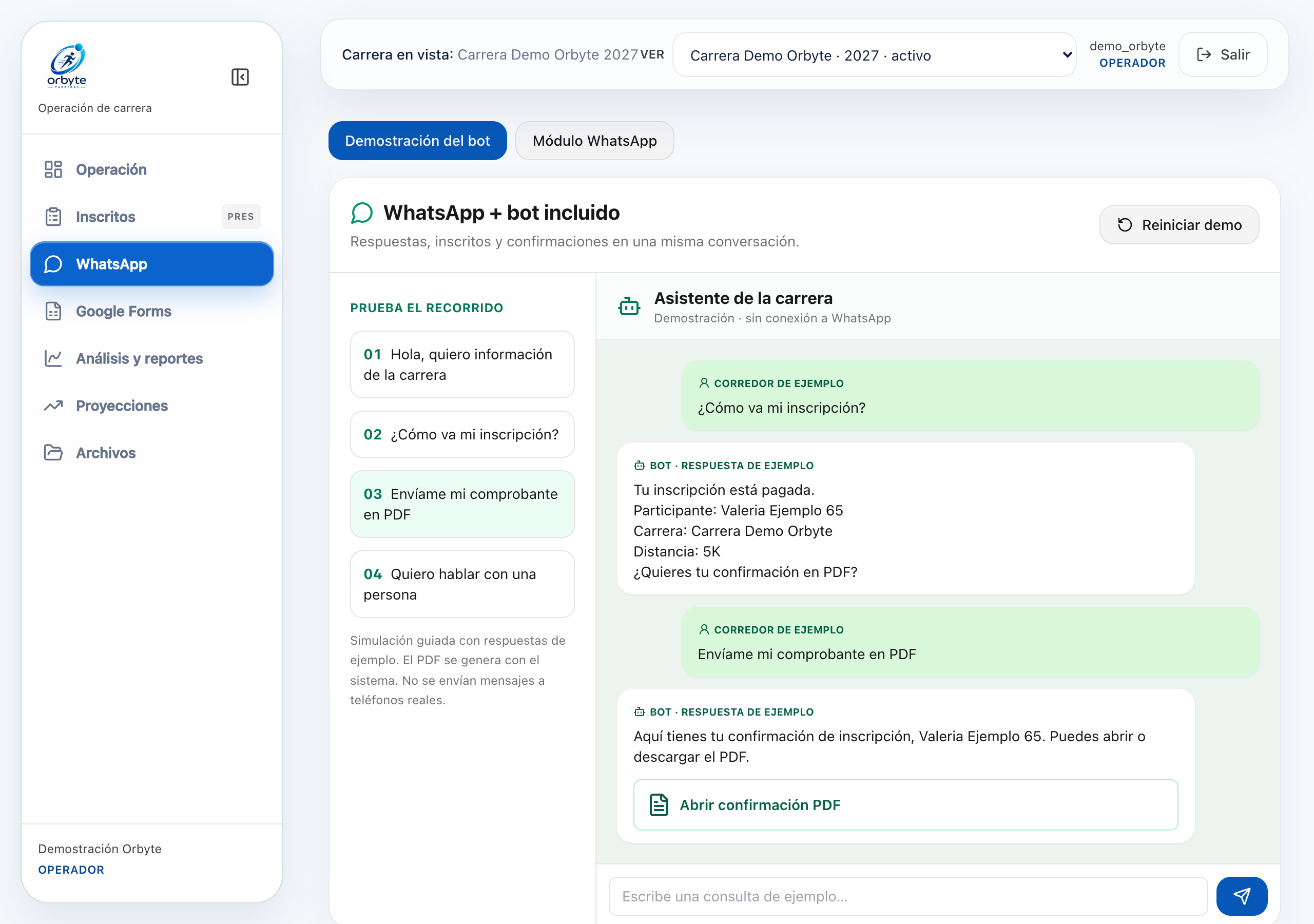1314x924 pixels.
Task: Choose step 02 ¿Cómo va mi inscripción?
Action: 462,434
